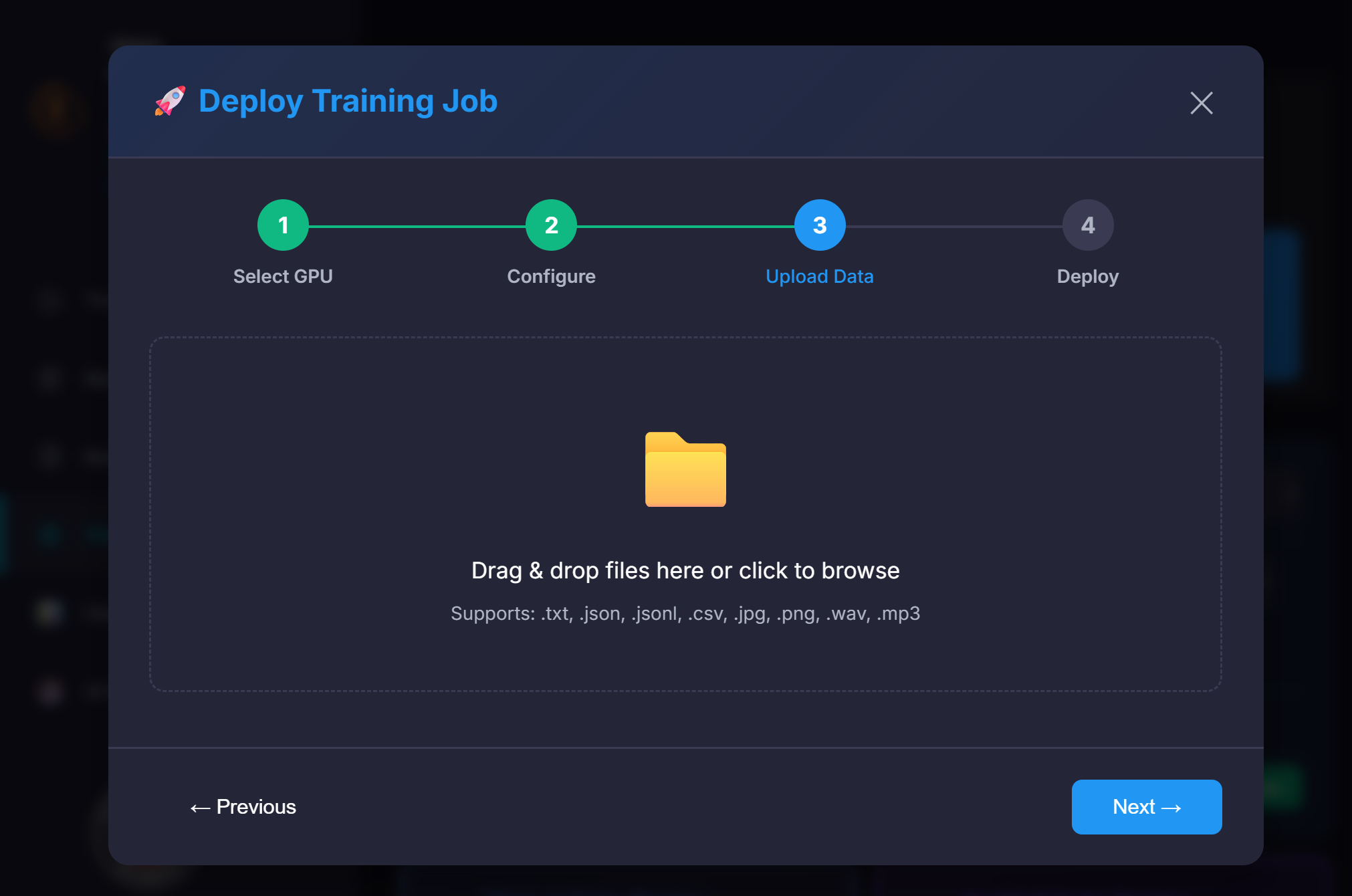Click green progress line between steps 1 and 2
This screenshot has height=896, width=1352.
tap(417, 227)
